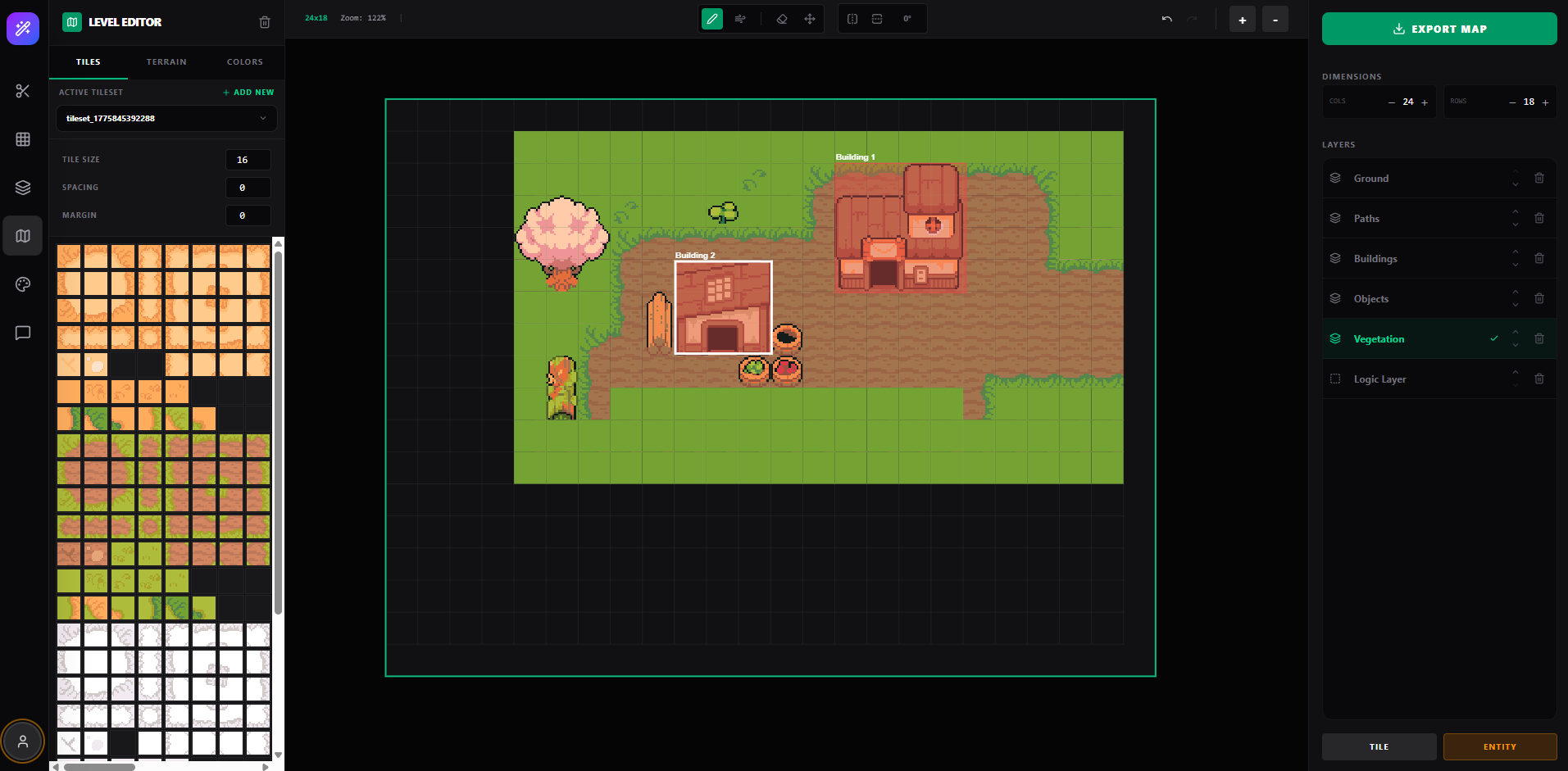The width and height of the screenshot is (1568, 771).
Task: Decrease the Rows count
Action: tap(1512, 102)
